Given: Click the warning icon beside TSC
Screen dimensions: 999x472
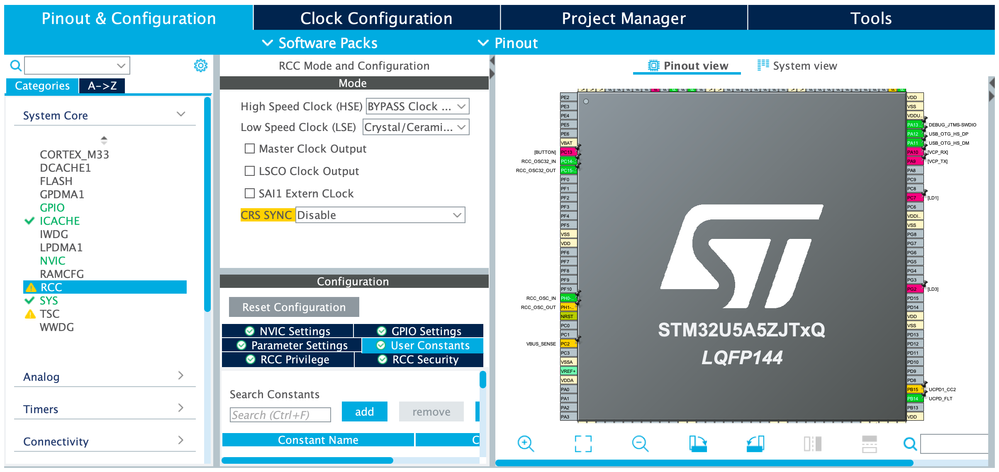Looking at the screenshot, I should click(x=30, y=314).
